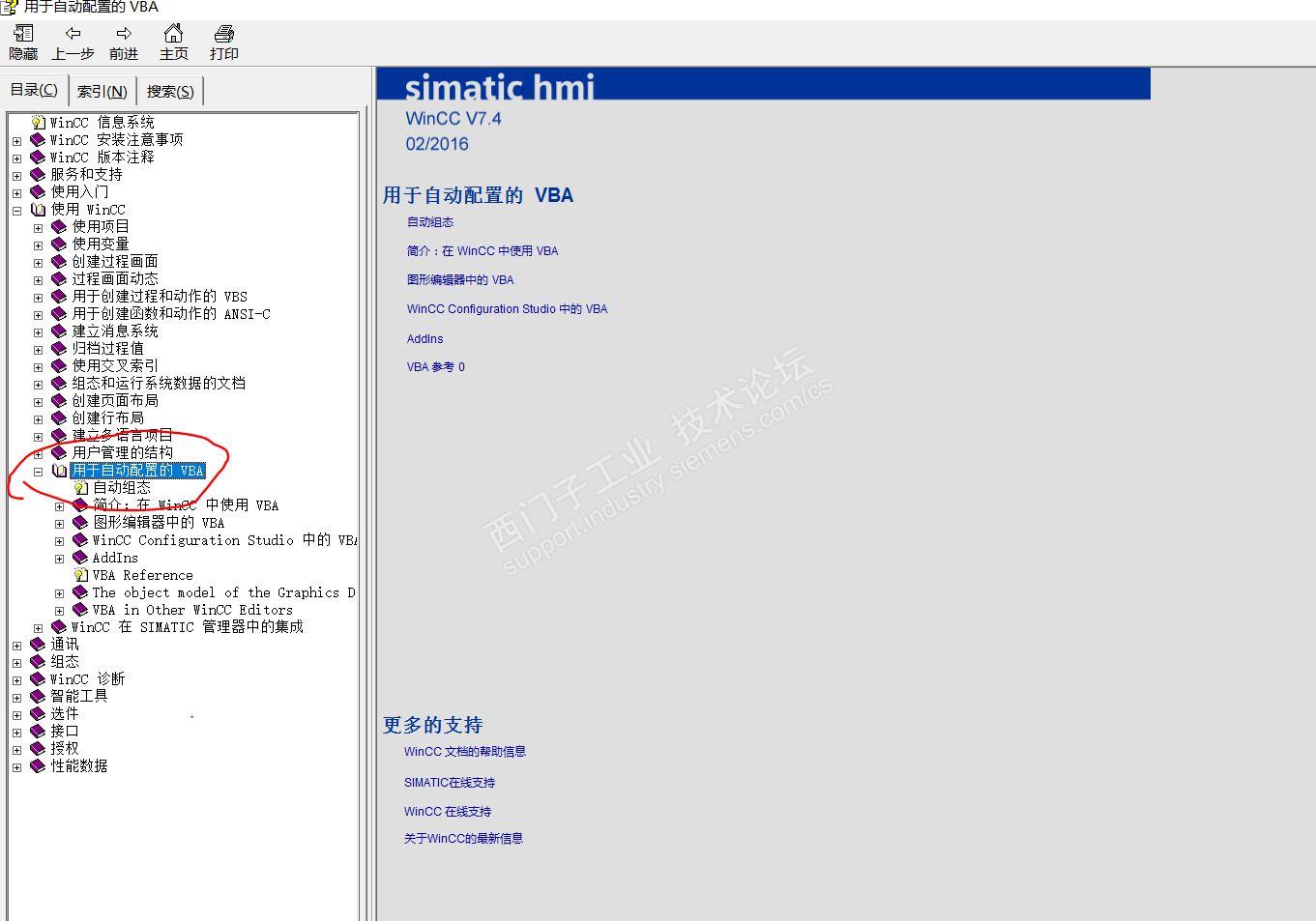The height and width of the screenshot is (921, 1316).
Task: Open the SIMATIC在线支持 link
Action: pos(450,783)
